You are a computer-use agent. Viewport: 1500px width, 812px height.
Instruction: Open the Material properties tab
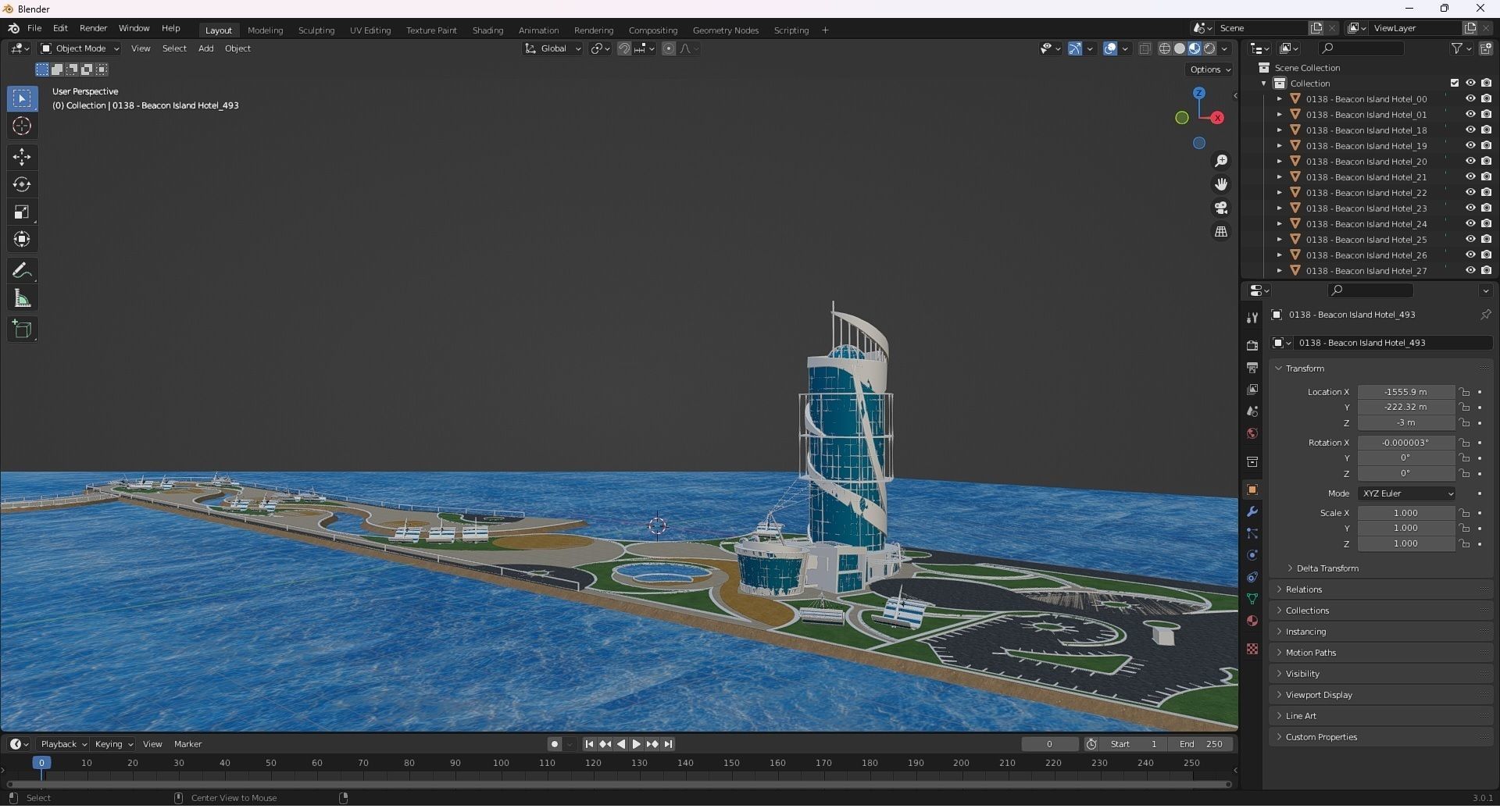tap(1252, 621)
